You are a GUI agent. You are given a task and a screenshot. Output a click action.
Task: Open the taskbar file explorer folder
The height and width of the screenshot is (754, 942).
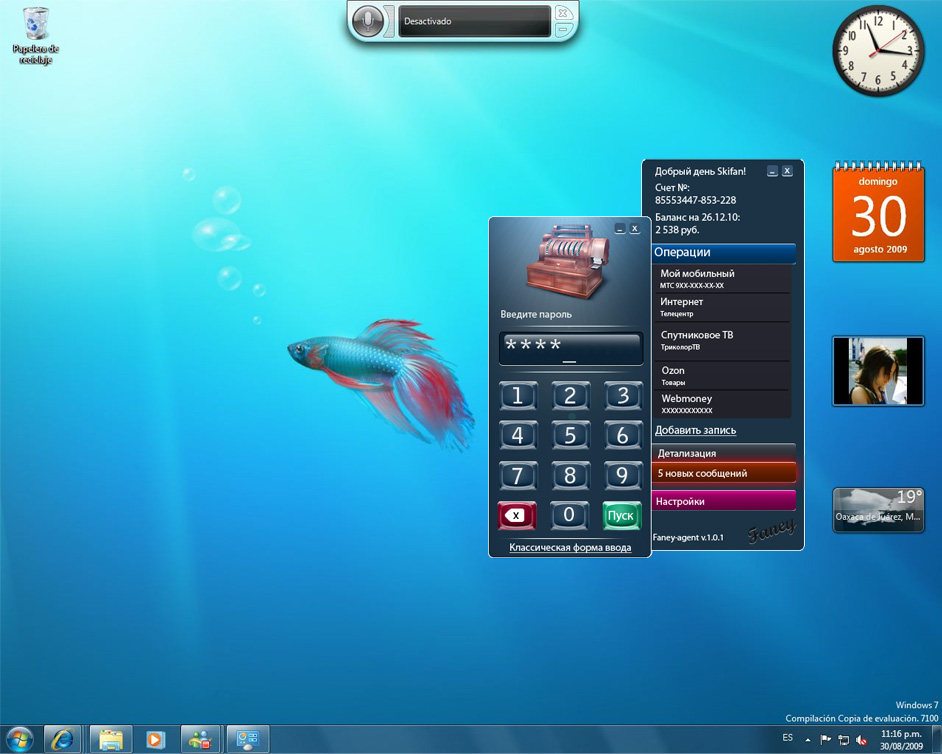[111, 739]
